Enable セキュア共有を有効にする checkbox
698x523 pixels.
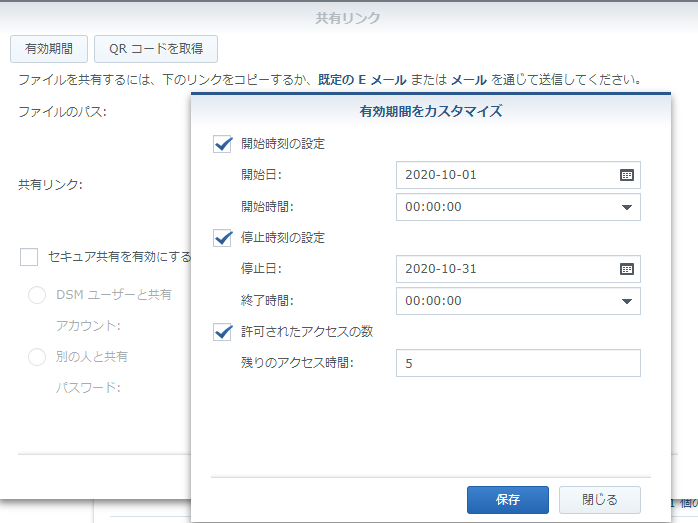29,257
